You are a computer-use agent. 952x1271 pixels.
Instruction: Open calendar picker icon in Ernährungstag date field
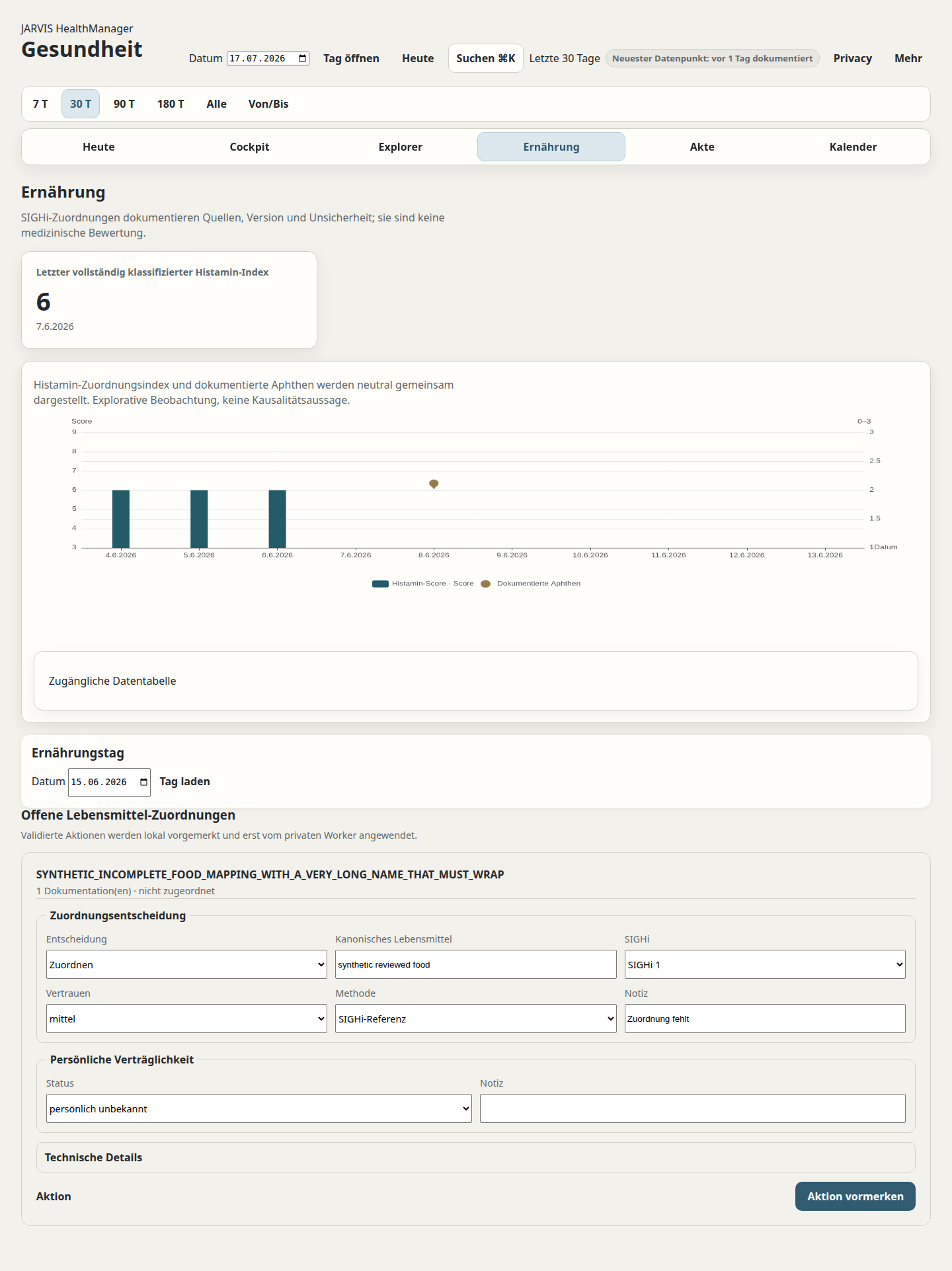(143, 782)
